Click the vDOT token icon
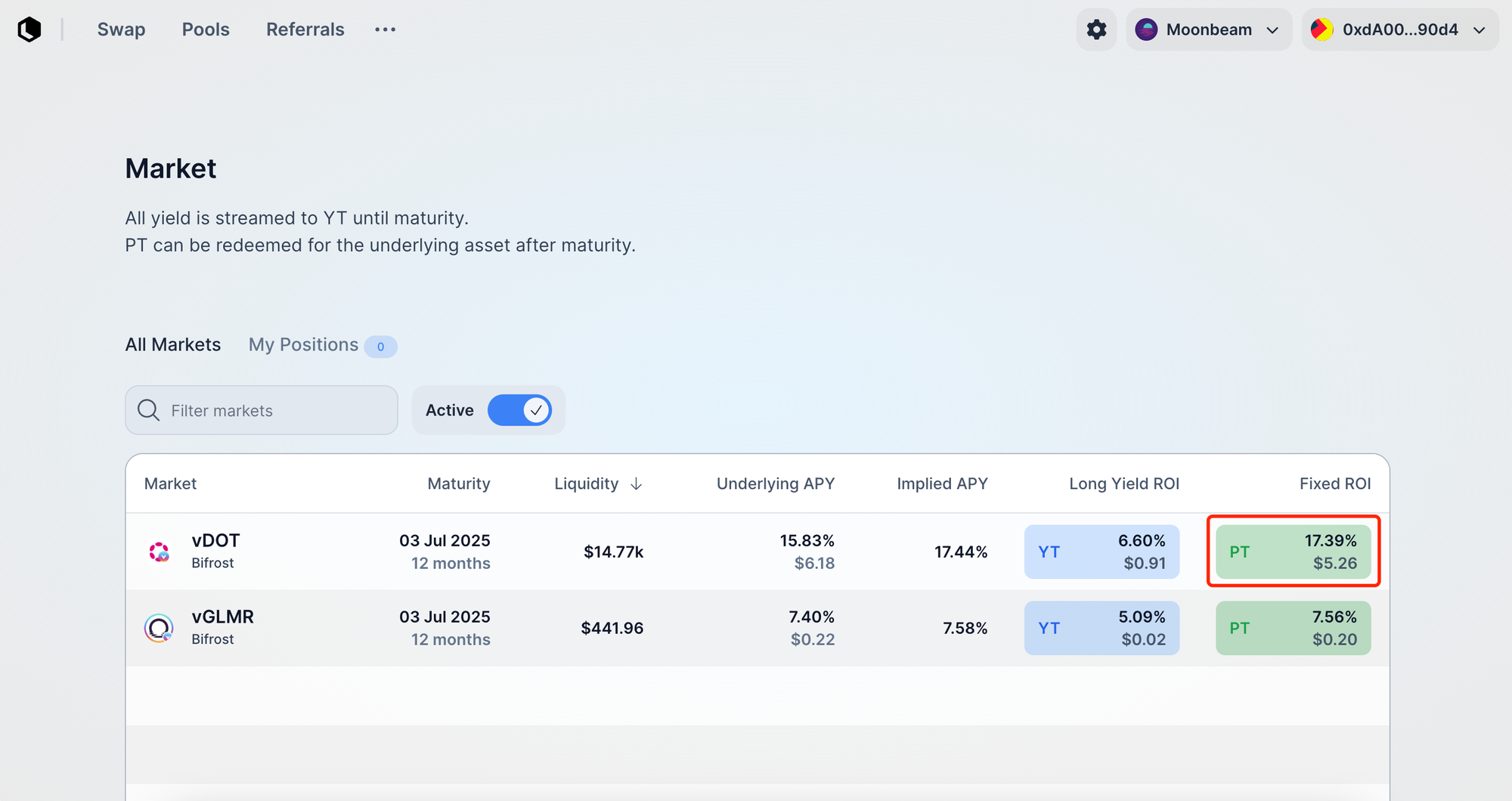This screenshot has height=801, width=1512. pyautogui.click(x=159, y=552)
